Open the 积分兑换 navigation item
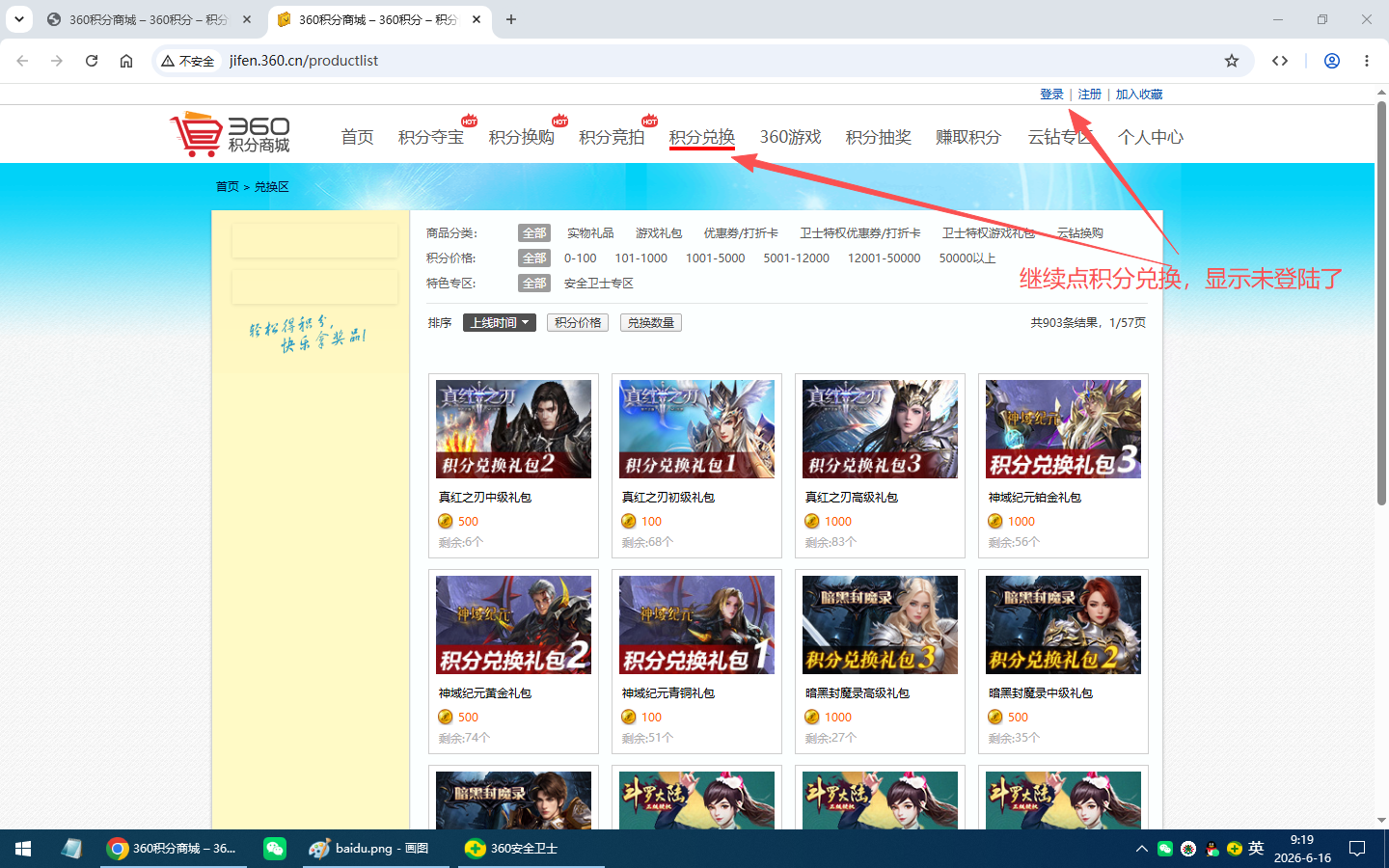Viewport: 1389px width, 868px height. pos(702,137)
